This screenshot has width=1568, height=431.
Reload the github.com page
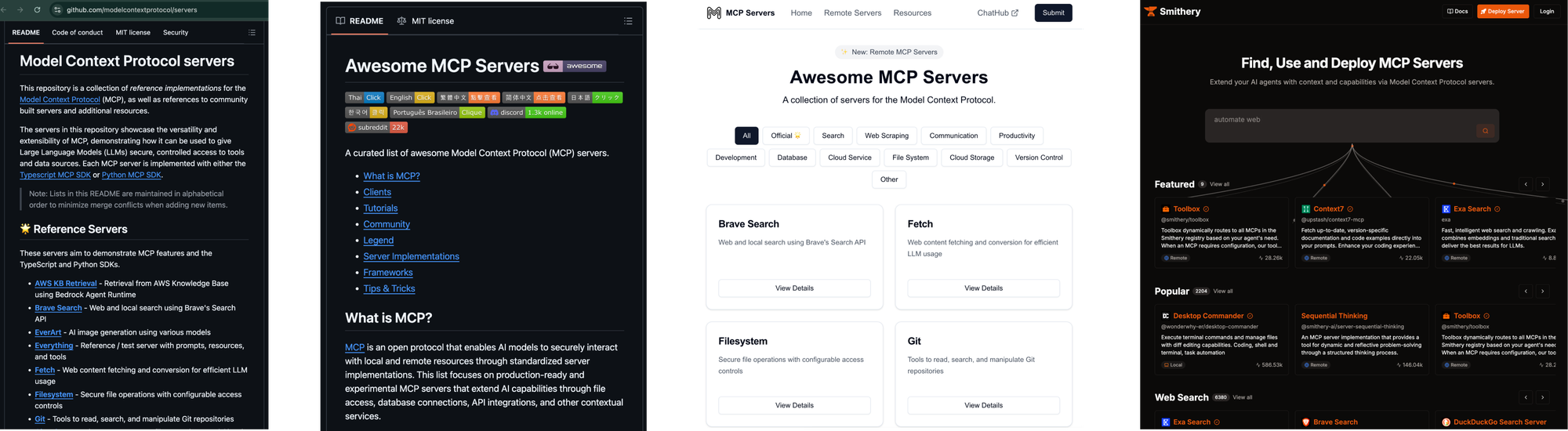pos(37,9)
